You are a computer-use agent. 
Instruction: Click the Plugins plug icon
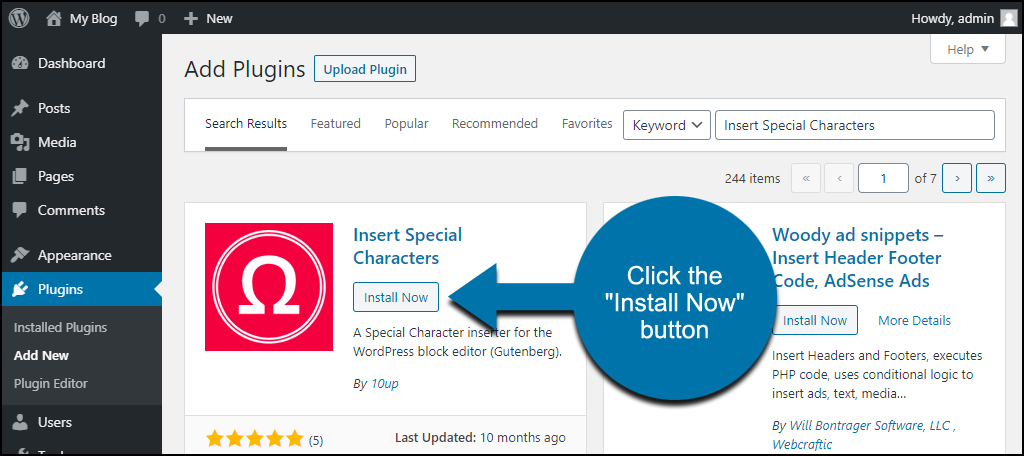click(20, 289)
